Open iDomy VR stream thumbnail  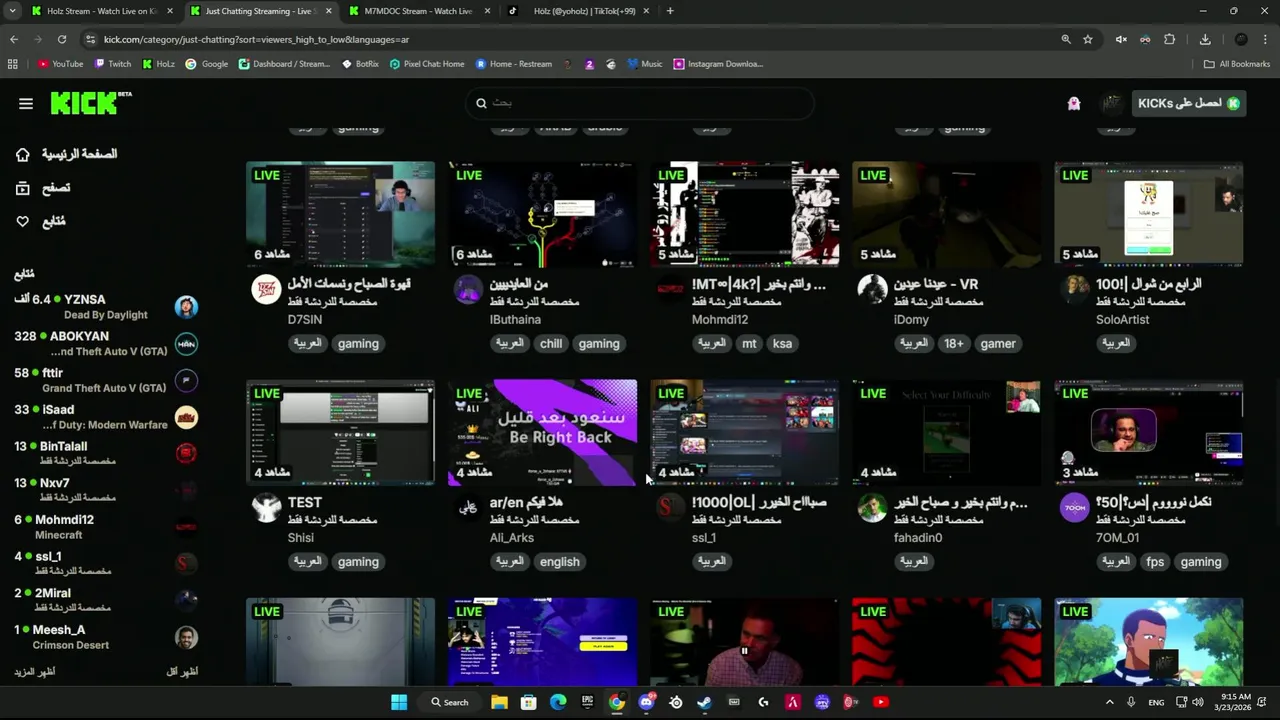946,214
